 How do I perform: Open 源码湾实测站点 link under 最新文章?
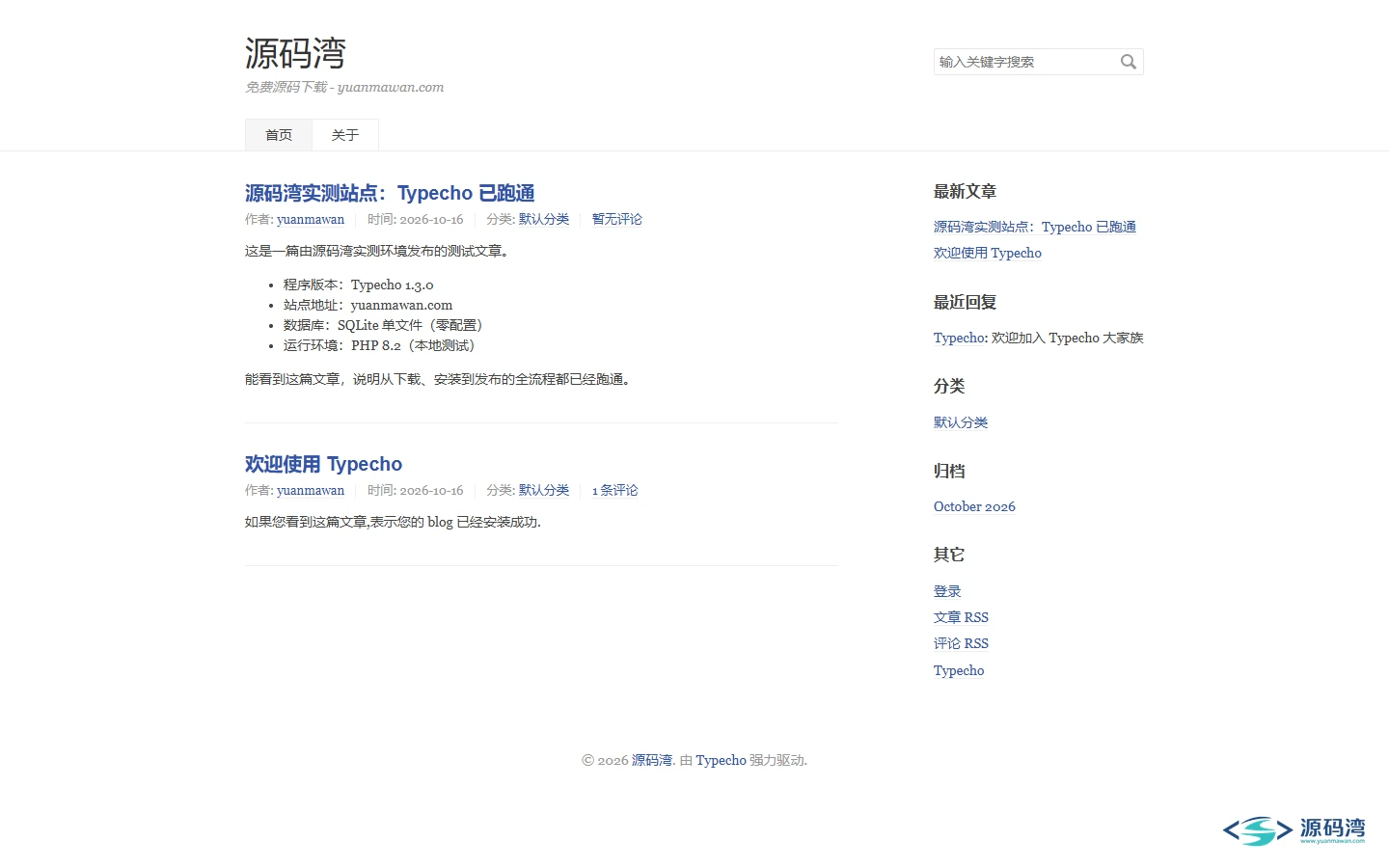[x=1035, y=227]
